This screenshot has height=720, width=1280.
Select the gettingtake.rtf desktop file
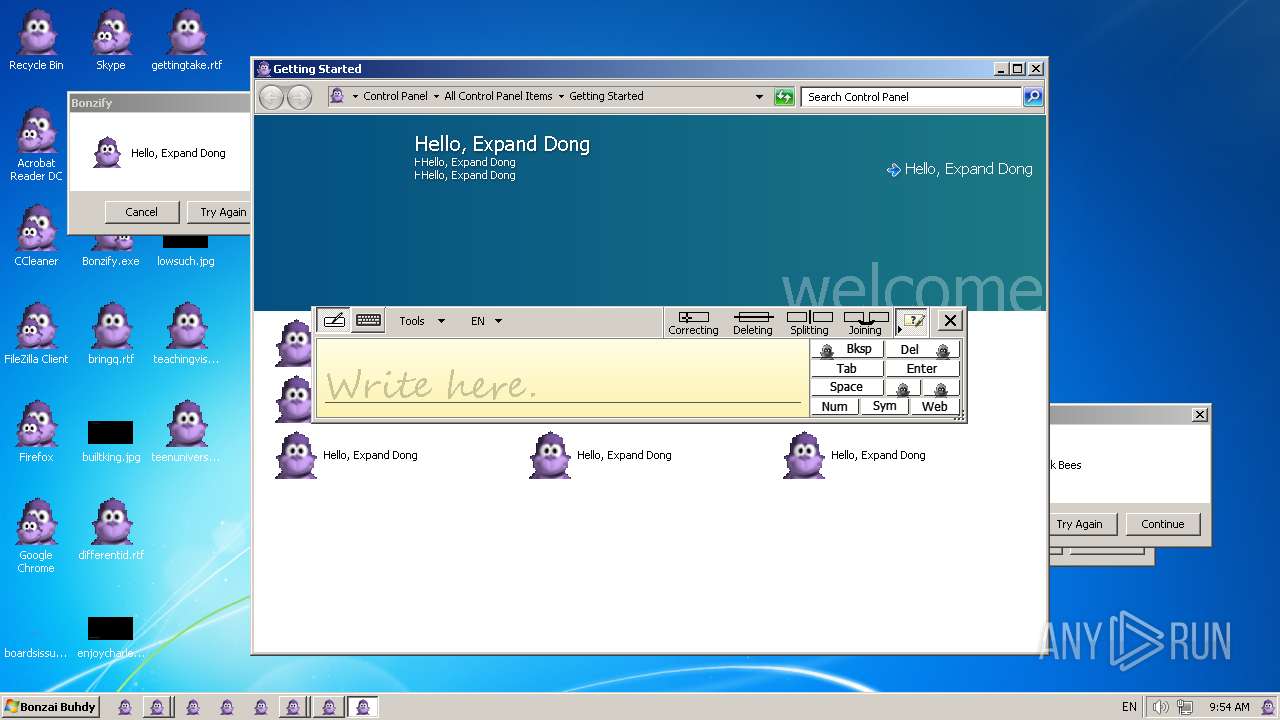(187, 41)
